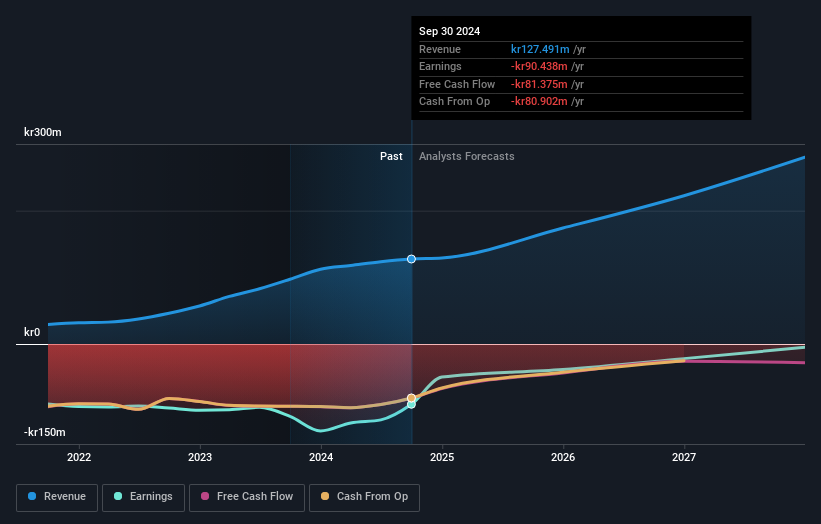
Task: Click the pink Free Cash Flow legend dot
Action: (205, 496)
